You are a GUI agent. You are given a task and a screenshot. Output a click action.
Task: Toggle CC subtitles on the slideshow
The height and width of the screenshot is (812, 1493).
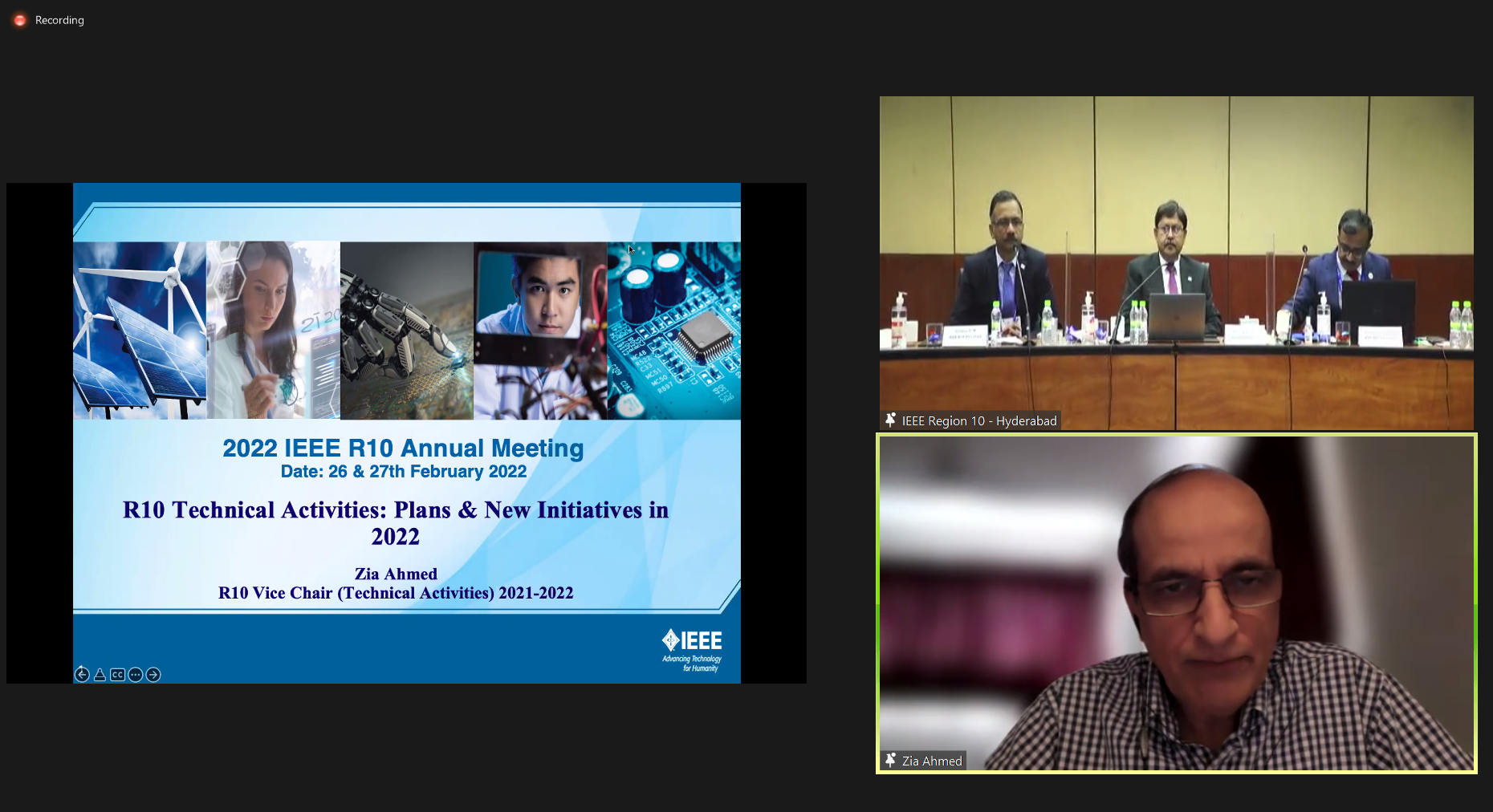click(x=117, y=675)
